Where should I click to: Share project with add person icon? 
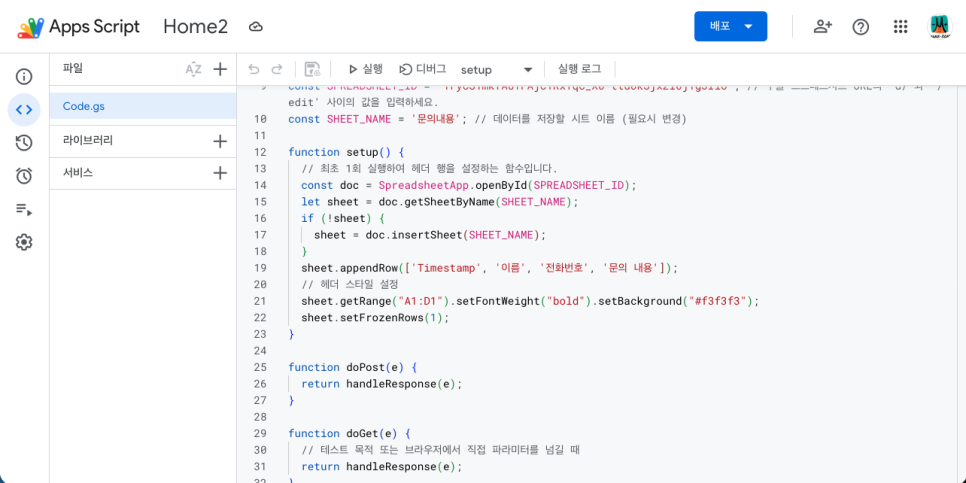[822, 26]
